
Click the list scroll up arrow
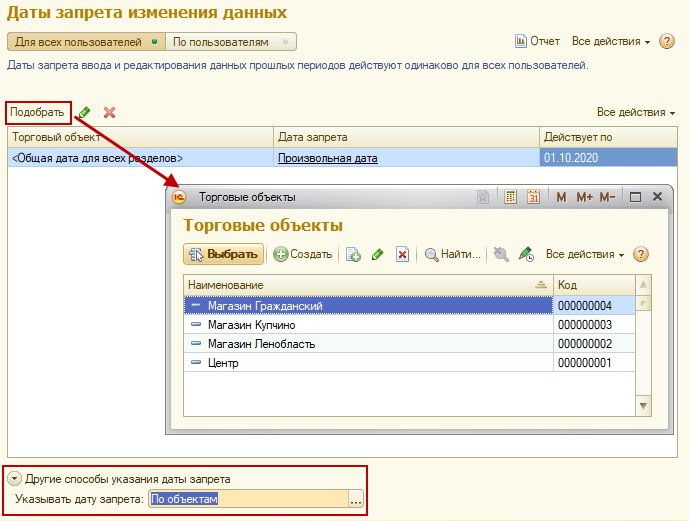pos(643,285)
